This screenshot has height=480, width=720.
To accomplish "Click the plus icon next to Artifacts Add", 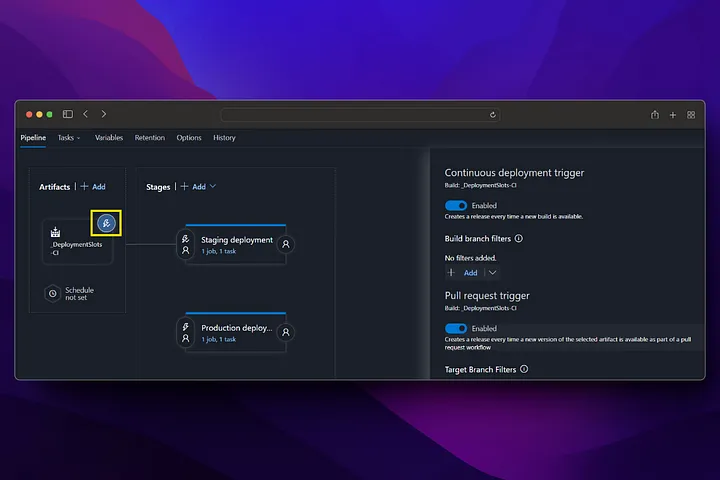I will [84, 186].
